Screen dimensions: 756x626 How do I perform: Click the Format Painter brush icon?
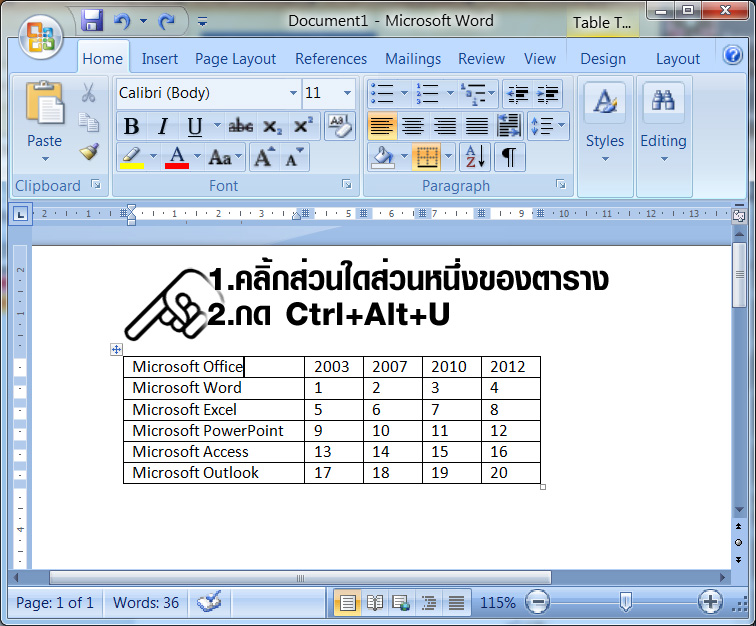point(89,151)
